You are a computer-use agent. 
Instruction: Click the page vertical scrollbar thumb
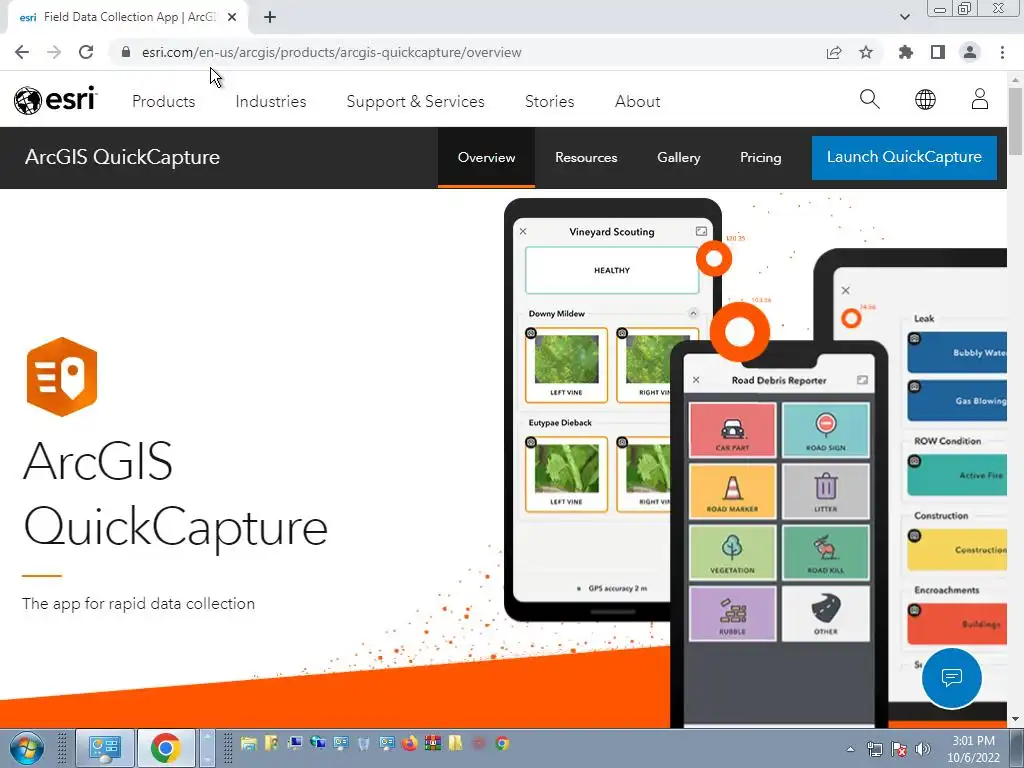tap(1015, 121)
